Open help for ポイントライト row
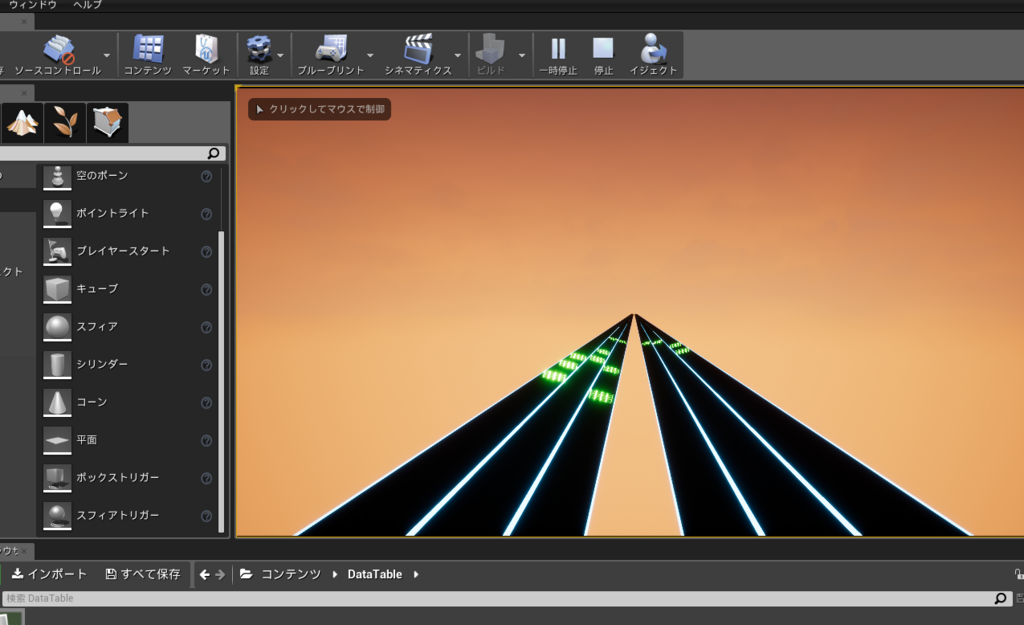 (x=206, y=214)
